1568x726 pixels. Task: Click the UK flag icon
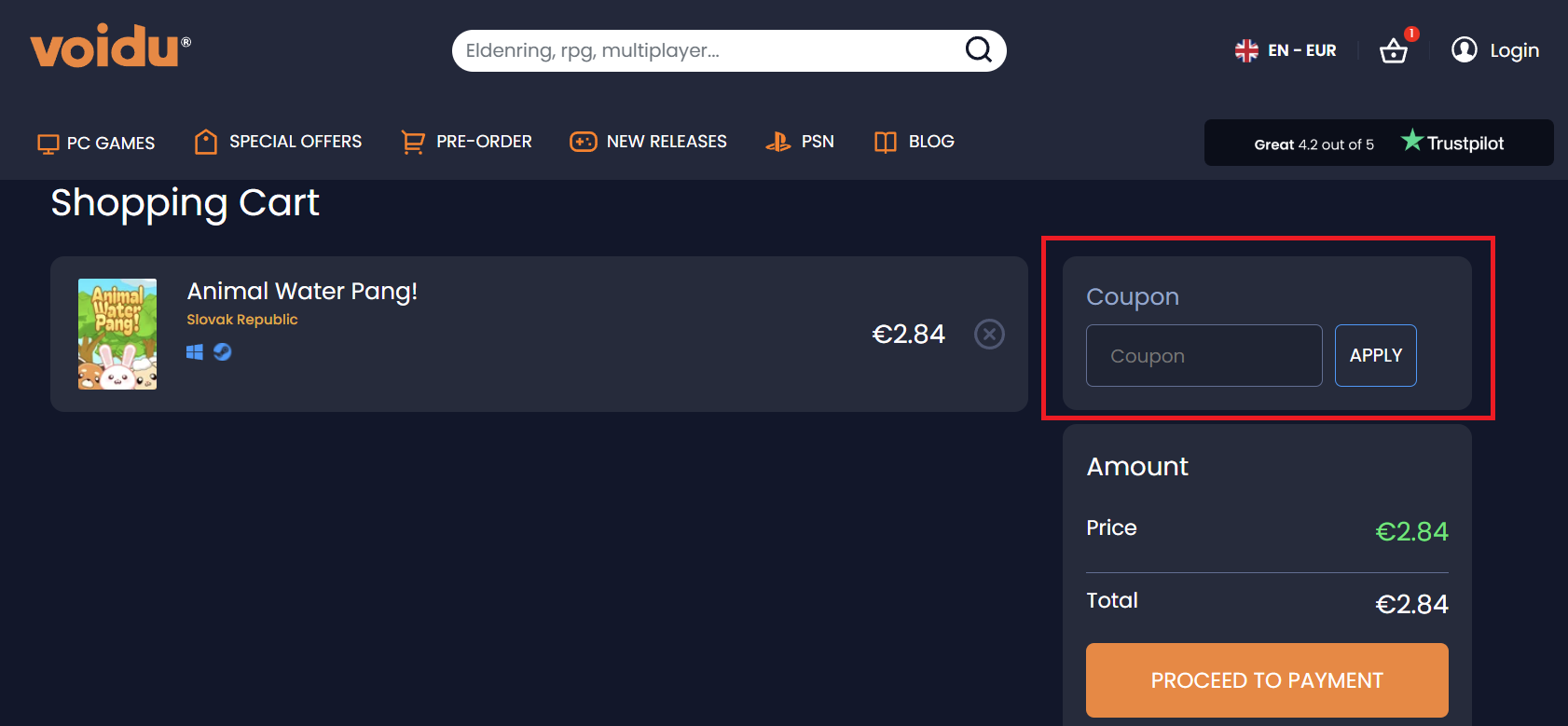1246,50
